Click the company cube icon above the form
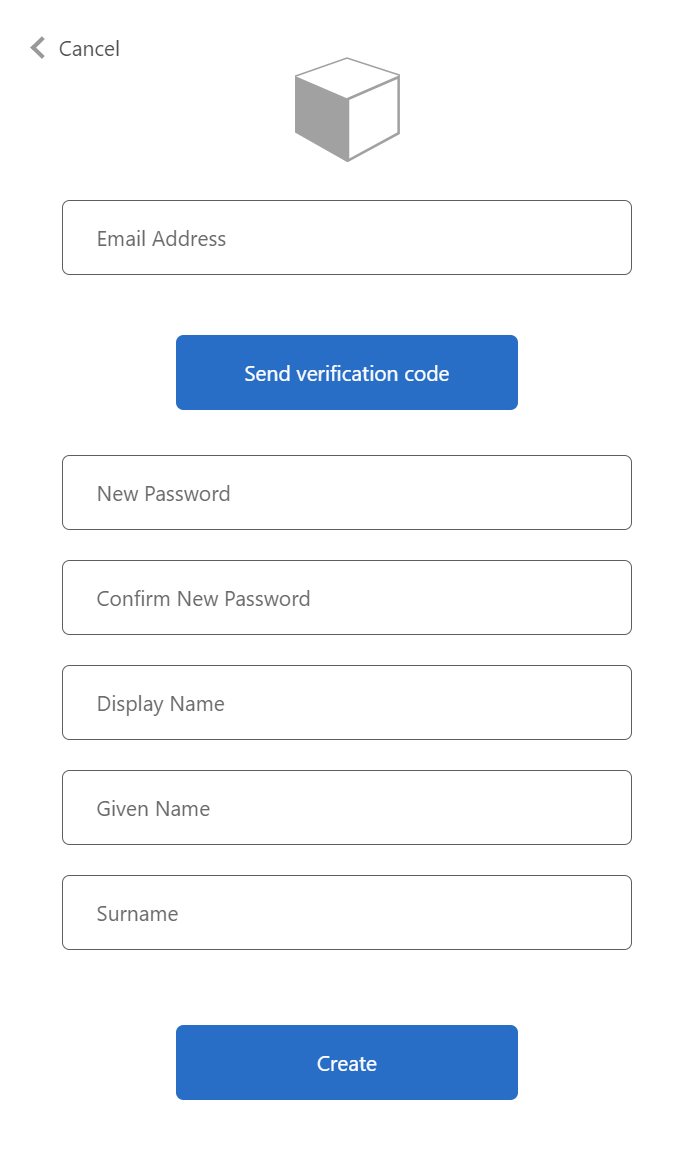This screenshot has height=1153, width=688. [347, 110]
